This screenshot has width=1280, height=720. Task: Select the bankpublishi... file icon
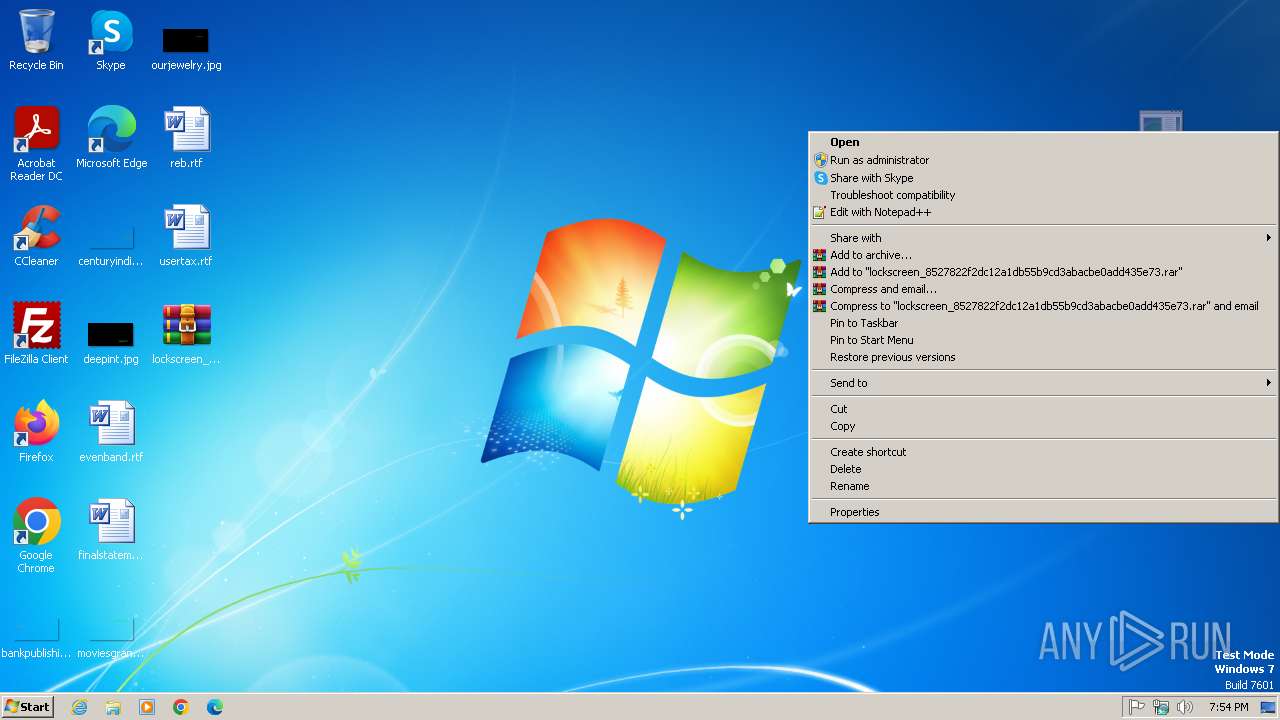(x=36, y=638)
